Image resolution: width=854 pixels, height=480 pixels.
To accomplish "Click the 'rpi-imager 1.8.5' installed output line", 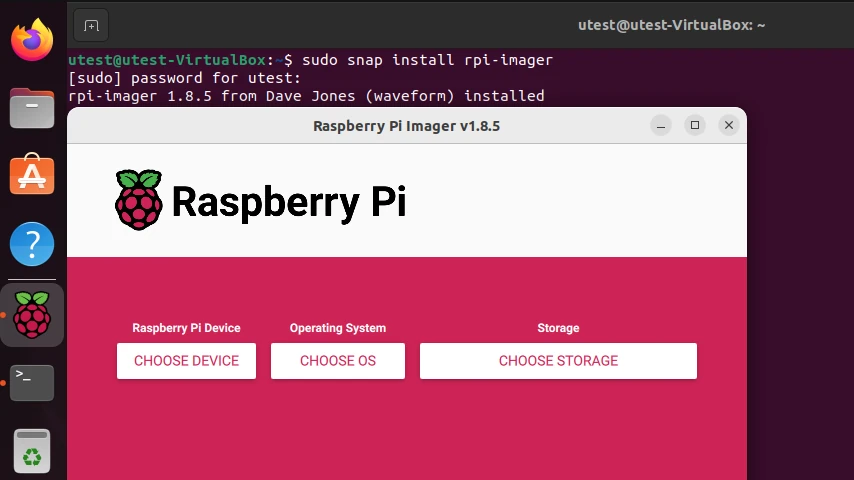I will [x=306, y=96].
